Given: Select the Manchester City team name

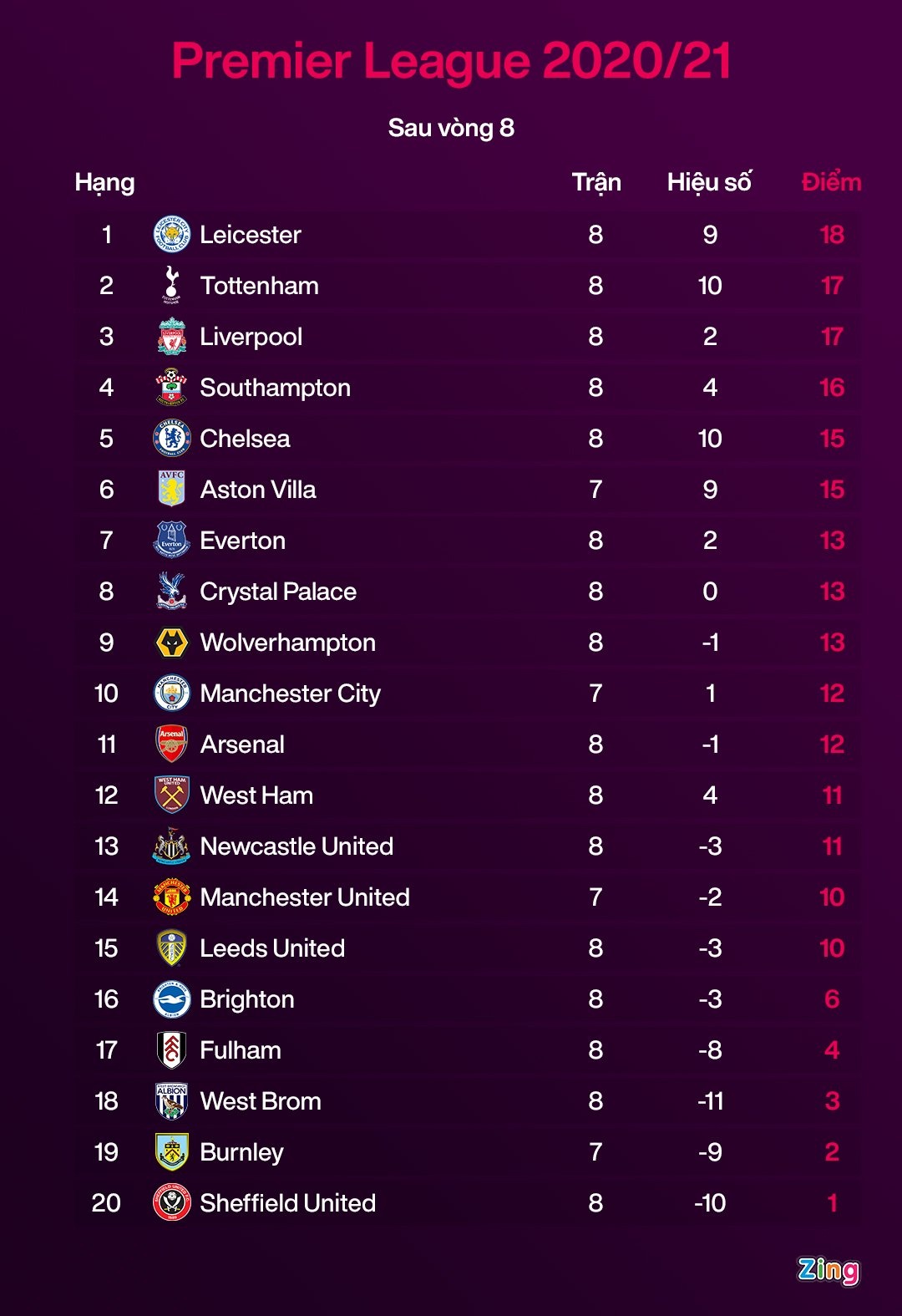Looking at the screenshot, I should pyautogui.click(x=290, y=694).
